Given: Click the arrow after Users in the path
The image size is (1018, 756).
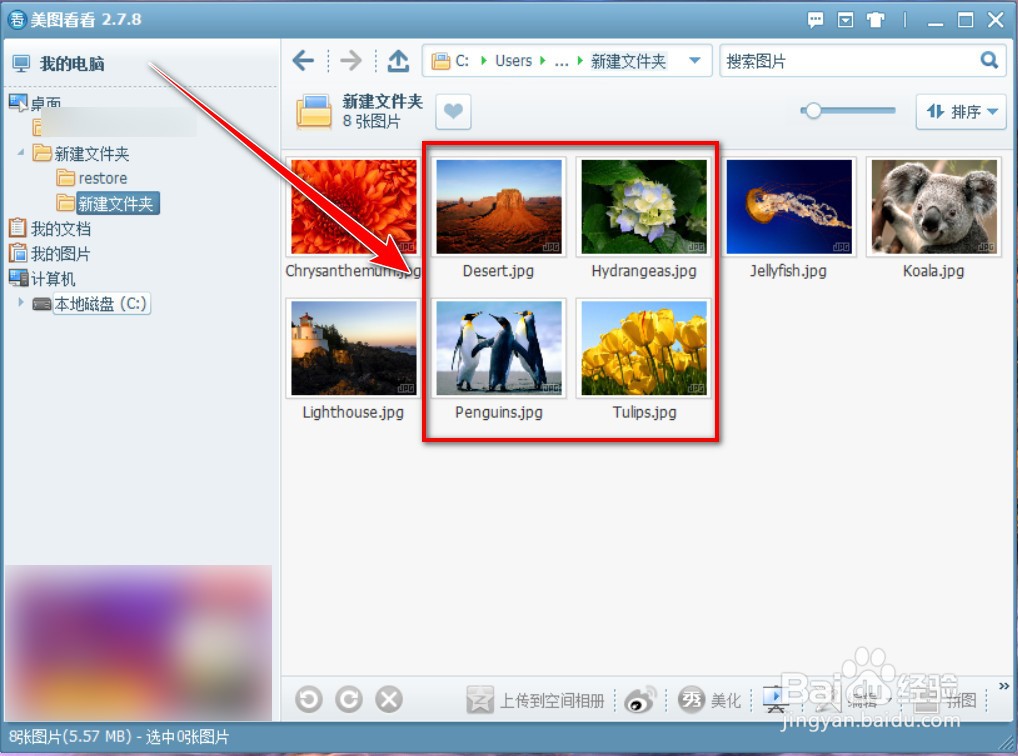Looking at the screenshot, I should (x=543, y=61).
